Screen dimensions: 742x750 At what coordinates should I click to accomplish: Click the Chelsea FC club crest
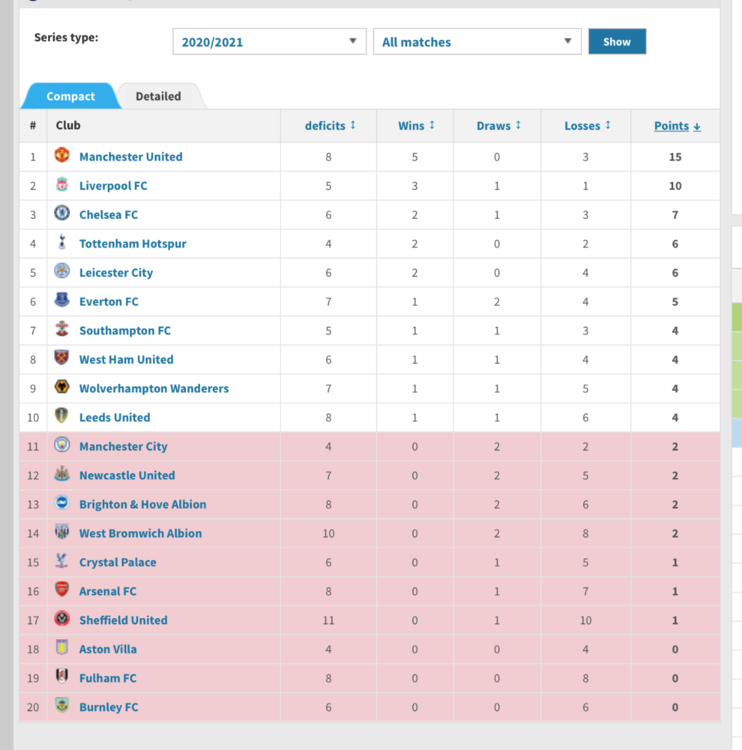[62, 213]
